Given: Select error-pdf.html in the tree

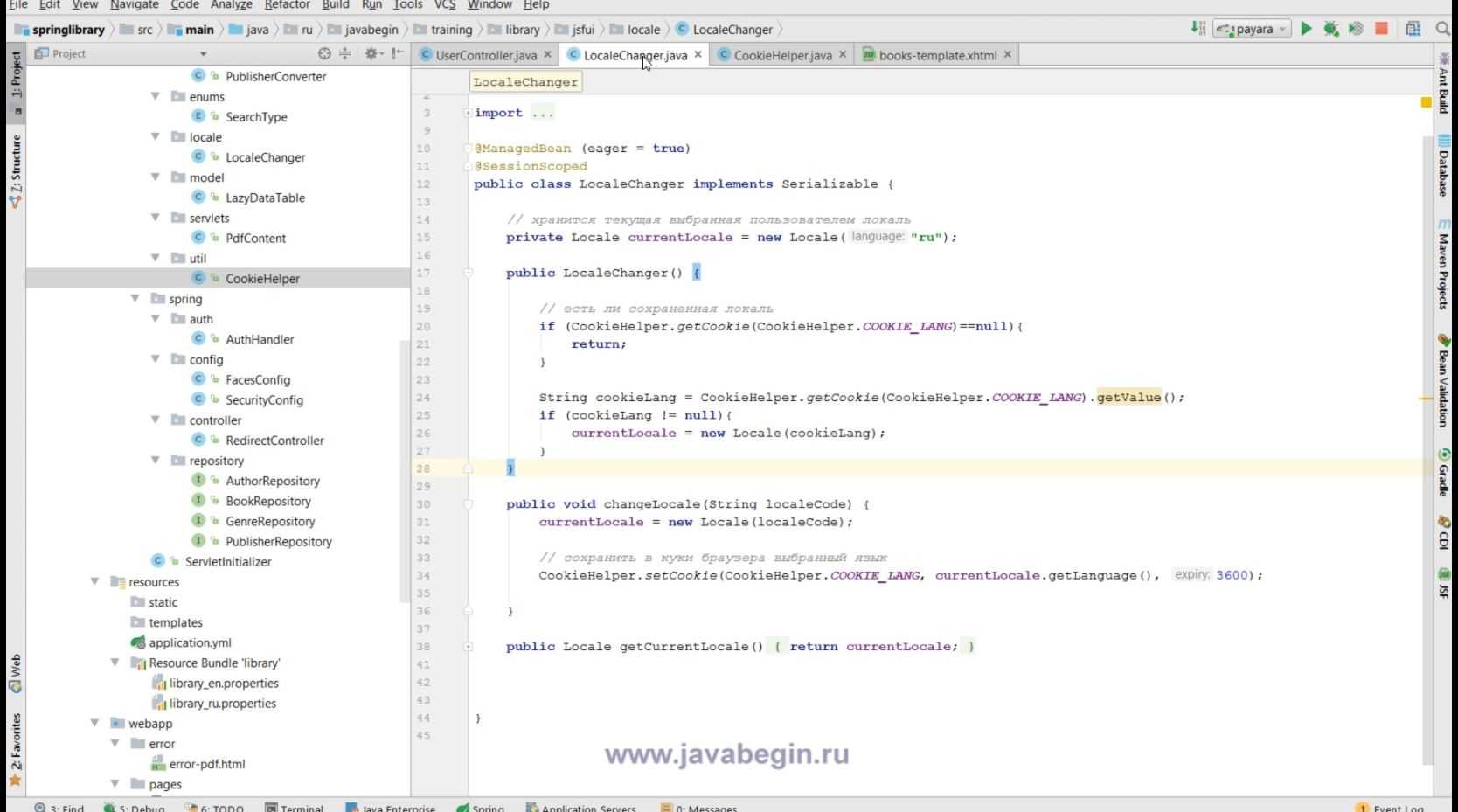Looking at the screenshot, I should [207, 763].
